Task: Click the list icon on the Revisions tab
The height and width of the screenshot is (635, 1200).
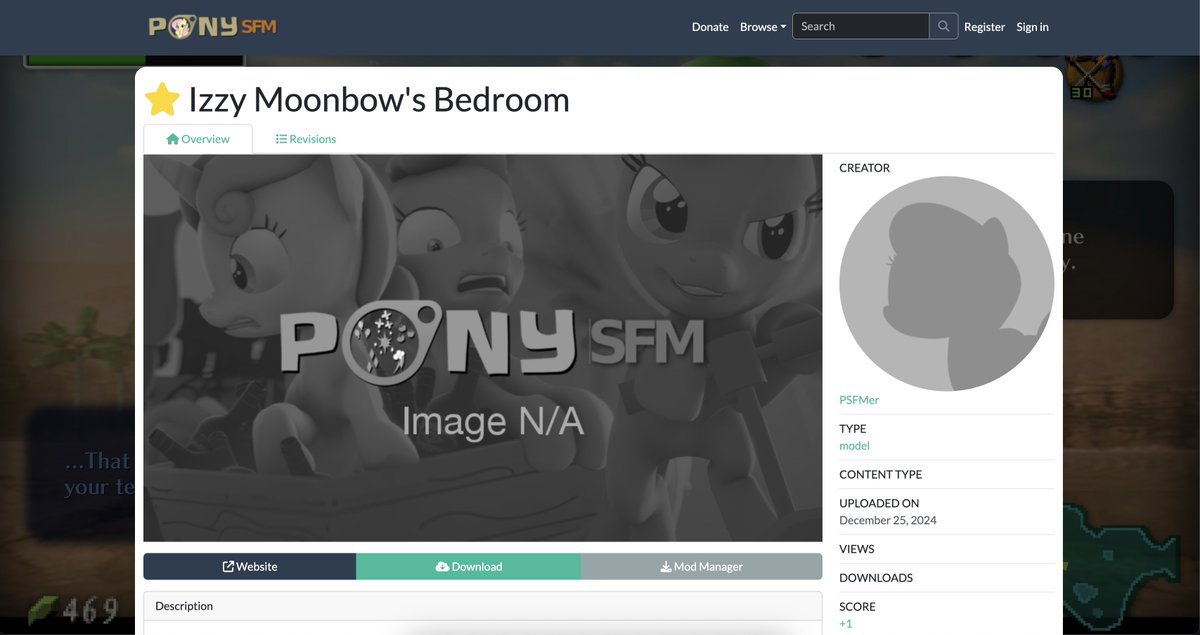Action: click(283, 139)
